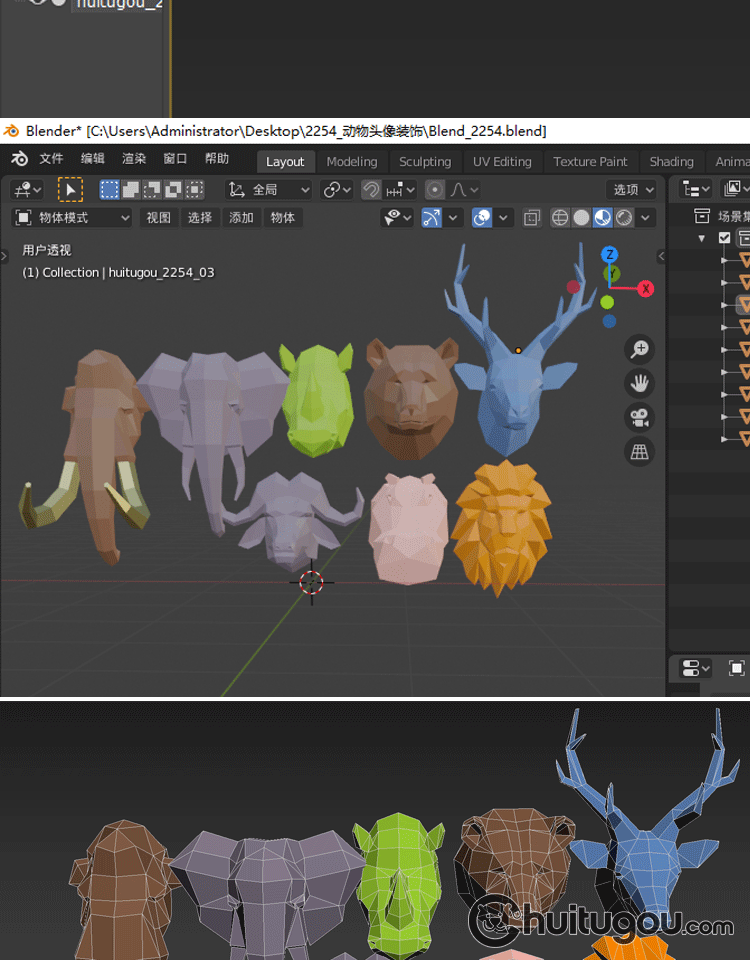Click the 添加 add menu button
The width and height of the screenshot is (750, 960).
pos(241,217)
